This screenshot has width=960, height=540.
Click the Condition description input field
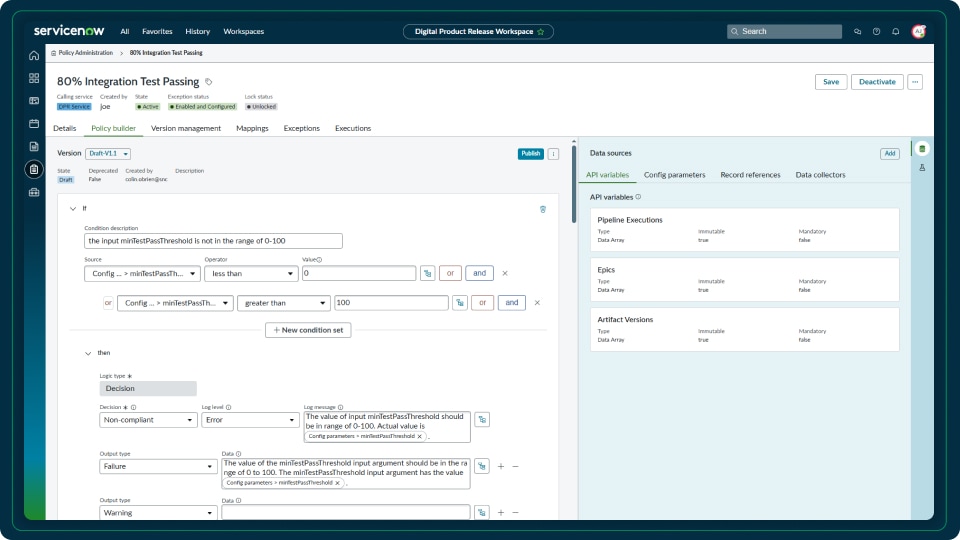213,241
